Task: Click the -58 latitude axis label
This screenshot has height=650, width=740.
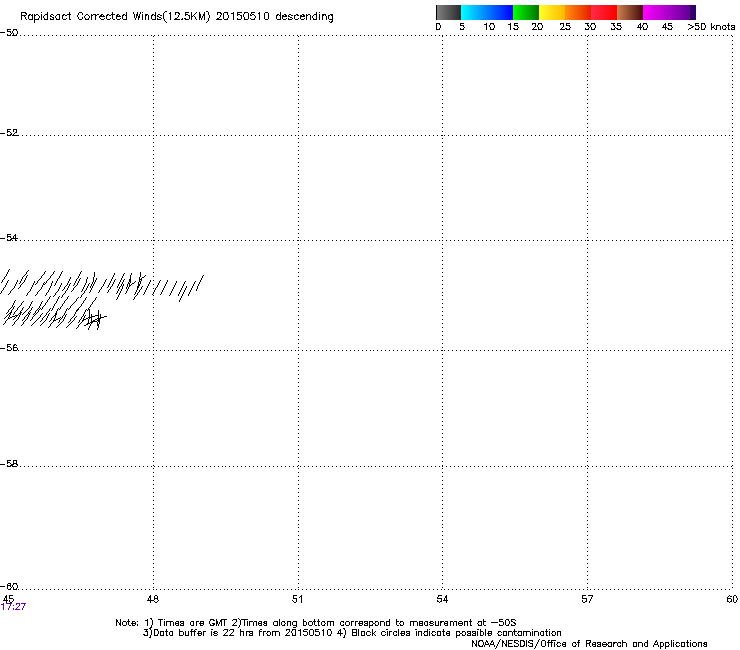Action: click(9, 464)
